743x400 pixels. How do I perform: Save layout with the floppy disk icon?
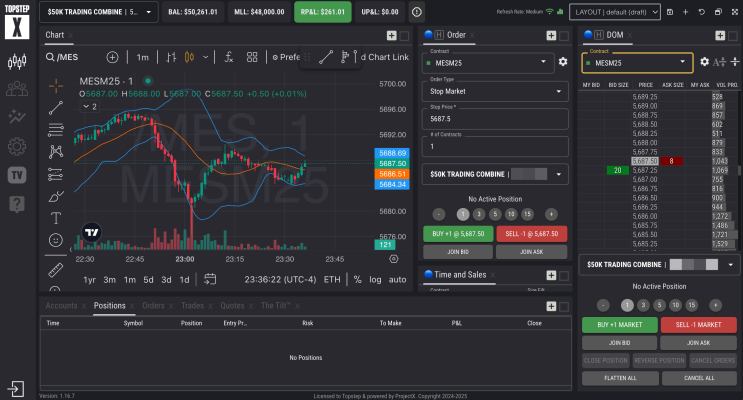[670, 12]
